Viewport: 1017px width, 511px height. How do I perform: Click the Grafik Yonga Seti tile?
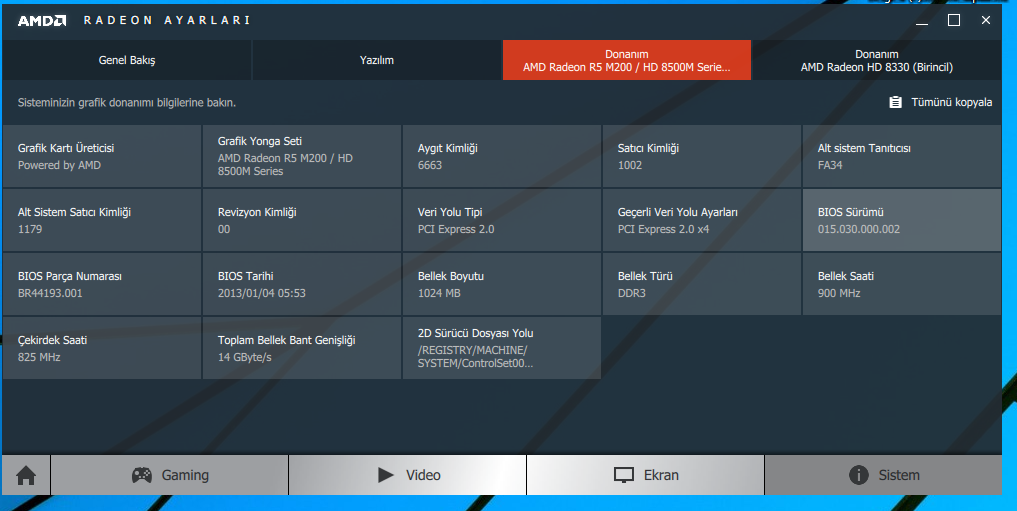coord(302,156)
